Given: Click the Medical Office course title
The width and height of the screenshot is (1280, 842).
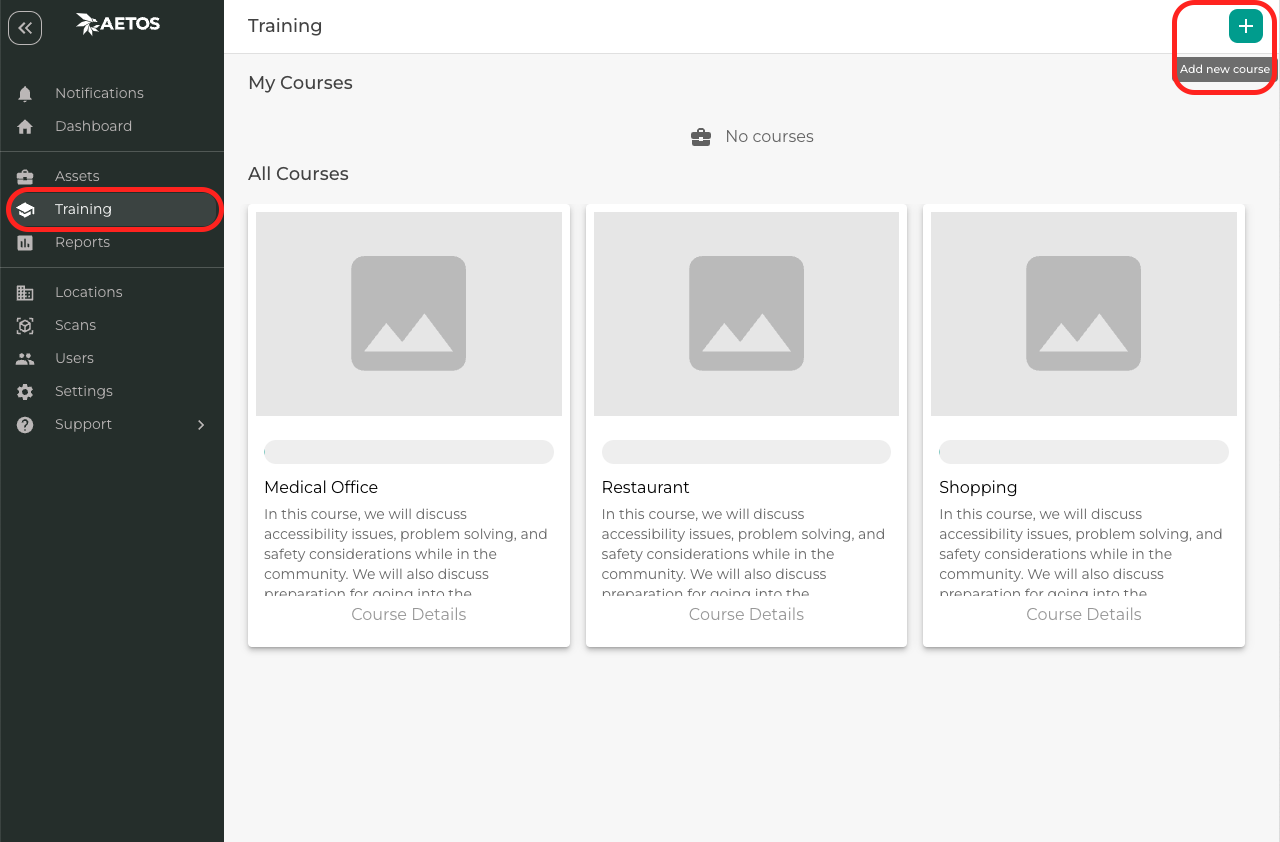Looking at the screenshot, I should (x=321, y=487).
